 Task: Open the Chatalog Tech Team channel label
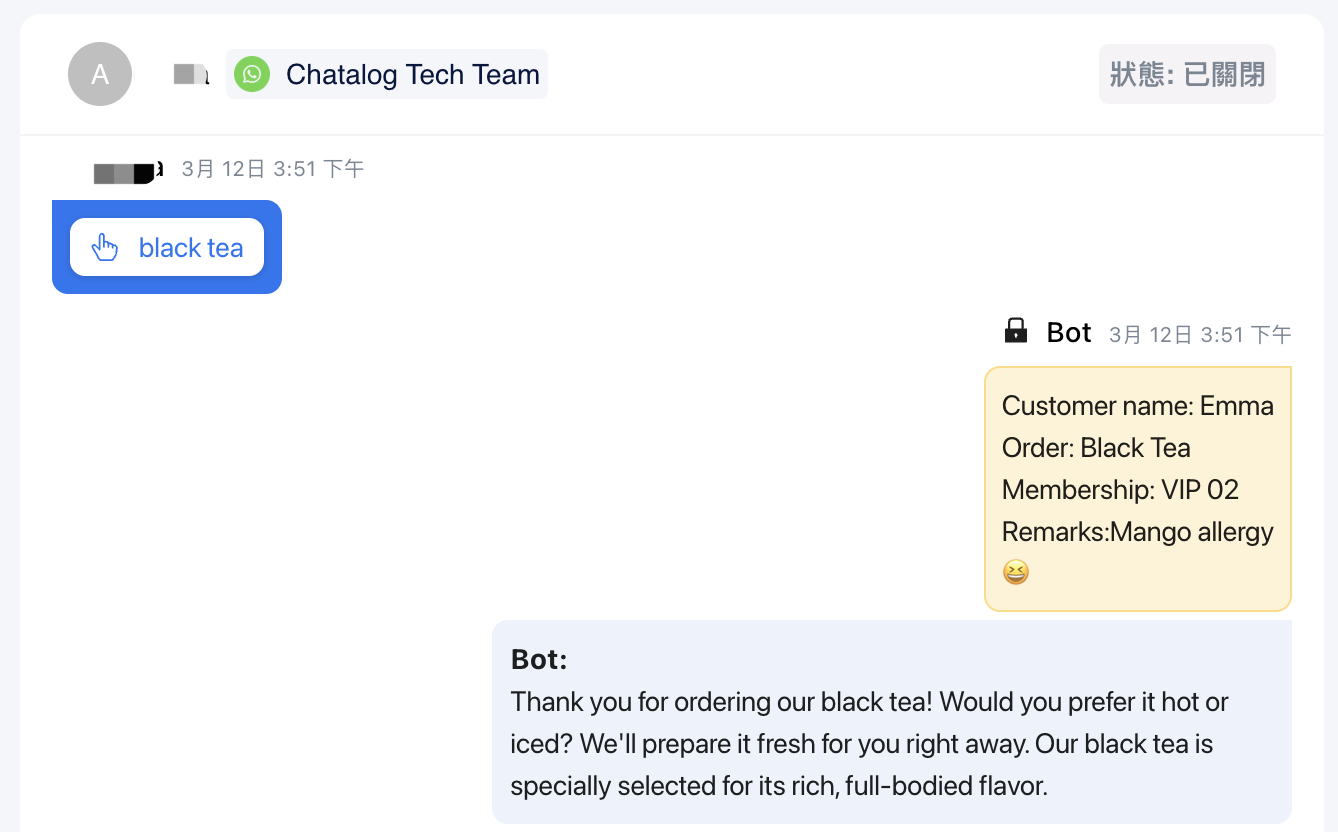click(x=412, y=74)
